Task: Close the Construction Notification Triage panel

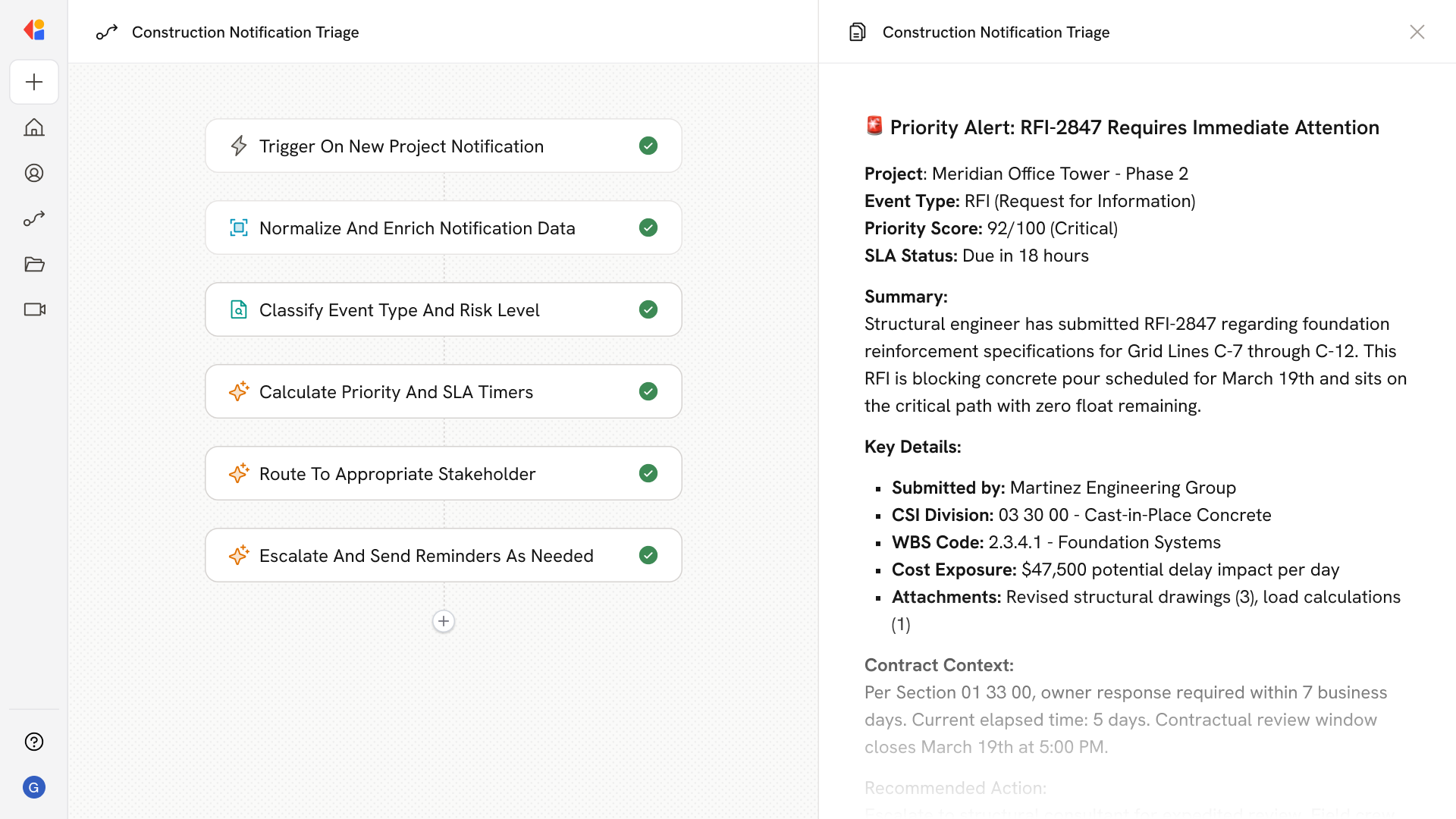Action: click(x=1417, y=32)
